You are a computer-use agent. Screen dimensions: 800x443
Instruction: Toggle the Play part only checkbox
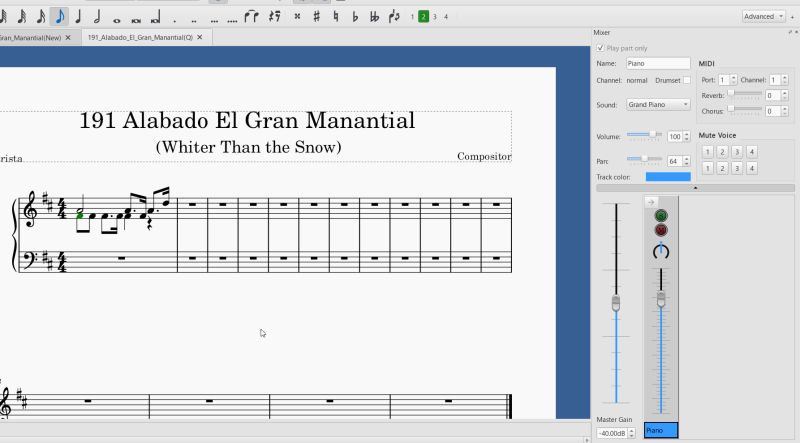click(601, 47)
